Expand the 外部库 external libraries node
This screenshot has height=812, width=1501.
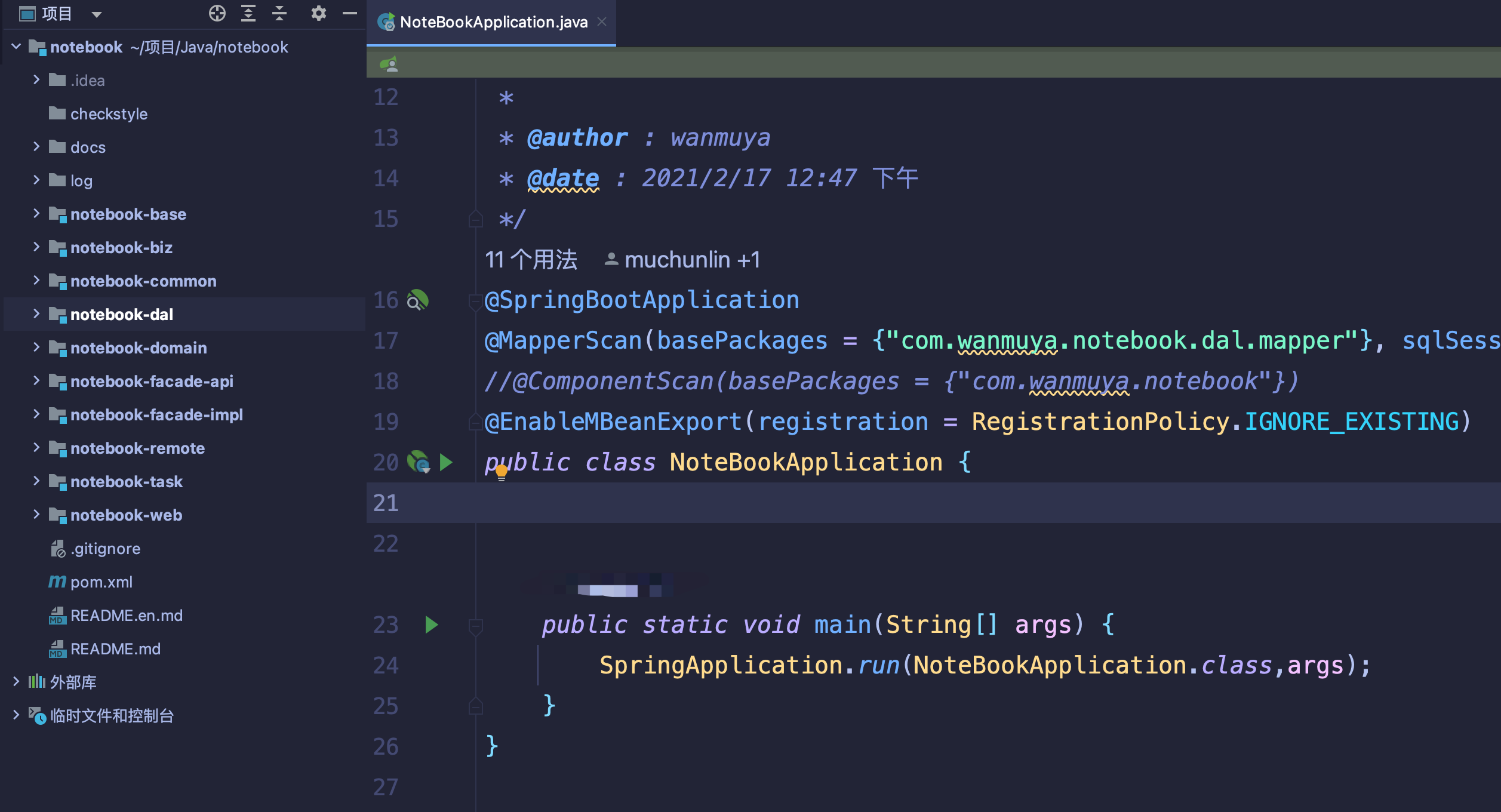[x=16, y=681]
